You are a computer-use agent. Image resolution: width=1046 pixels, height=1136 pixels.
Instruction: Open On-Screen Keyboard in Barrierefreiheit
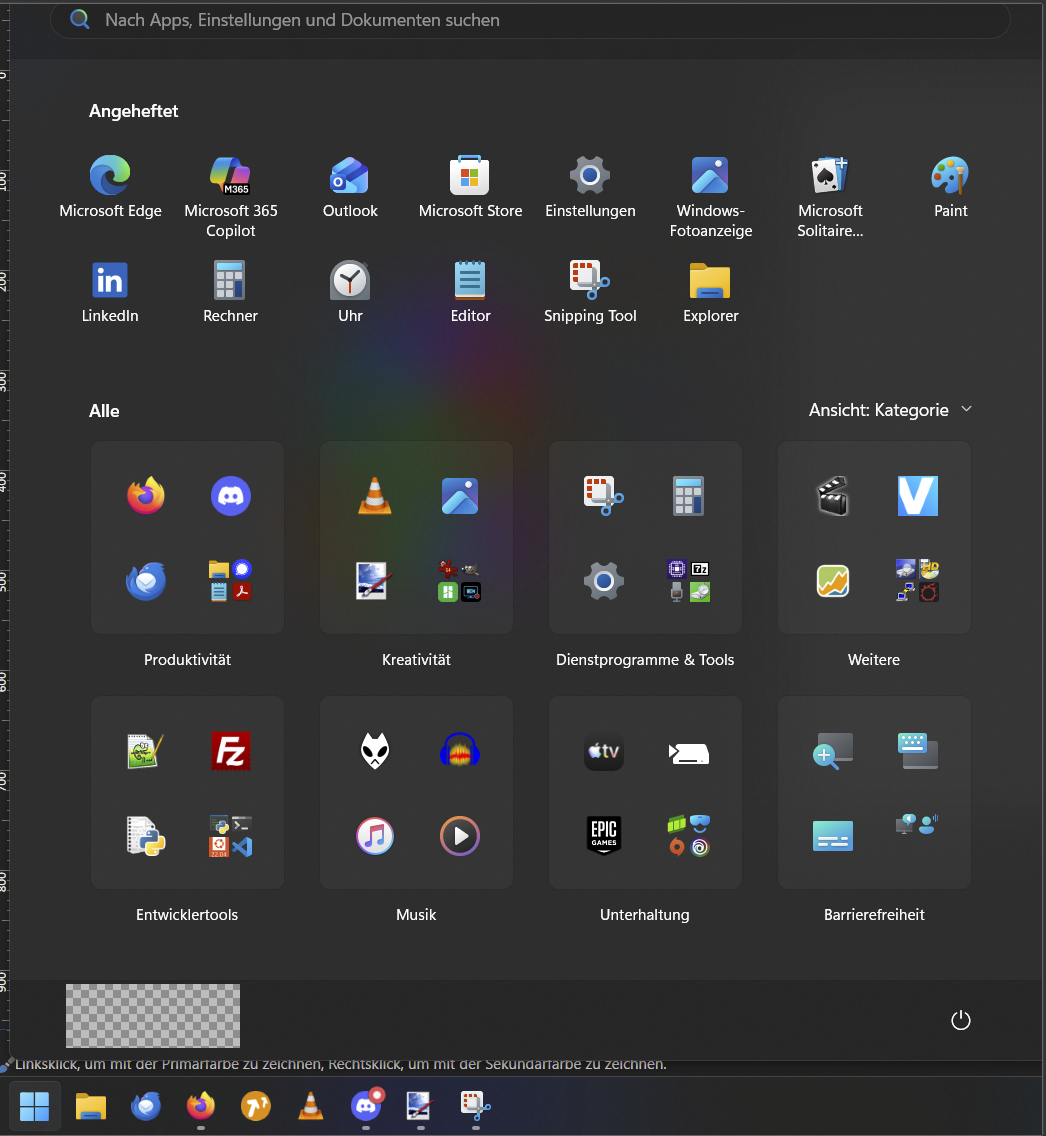pos(917,751)
